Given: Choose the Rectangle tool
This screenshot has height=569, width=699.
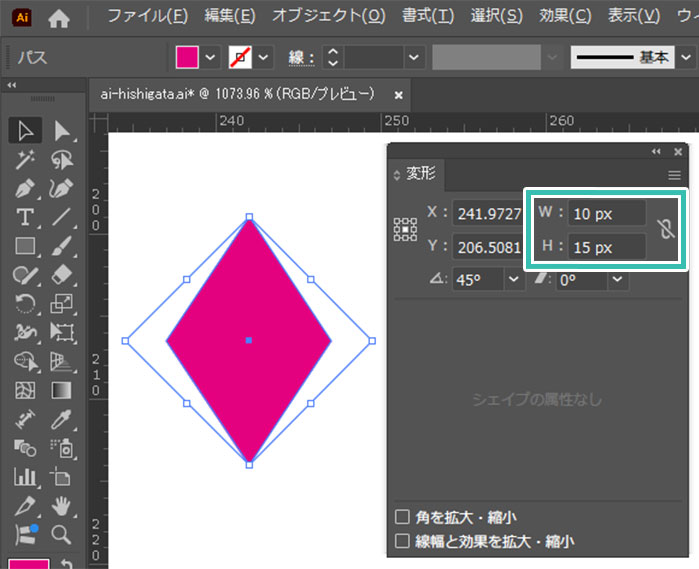Looking at the screenshot, I should 25,246.
